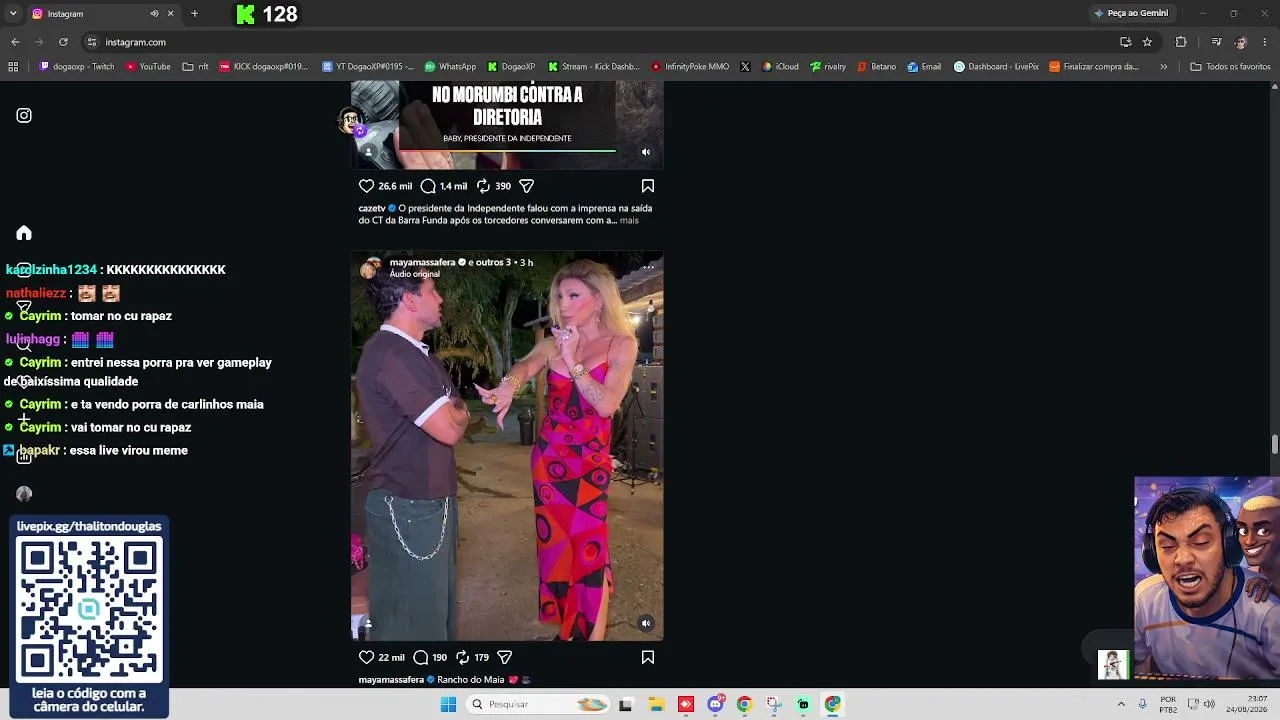
Task: Open the iCloud bookmark
Action: [780, 67]
